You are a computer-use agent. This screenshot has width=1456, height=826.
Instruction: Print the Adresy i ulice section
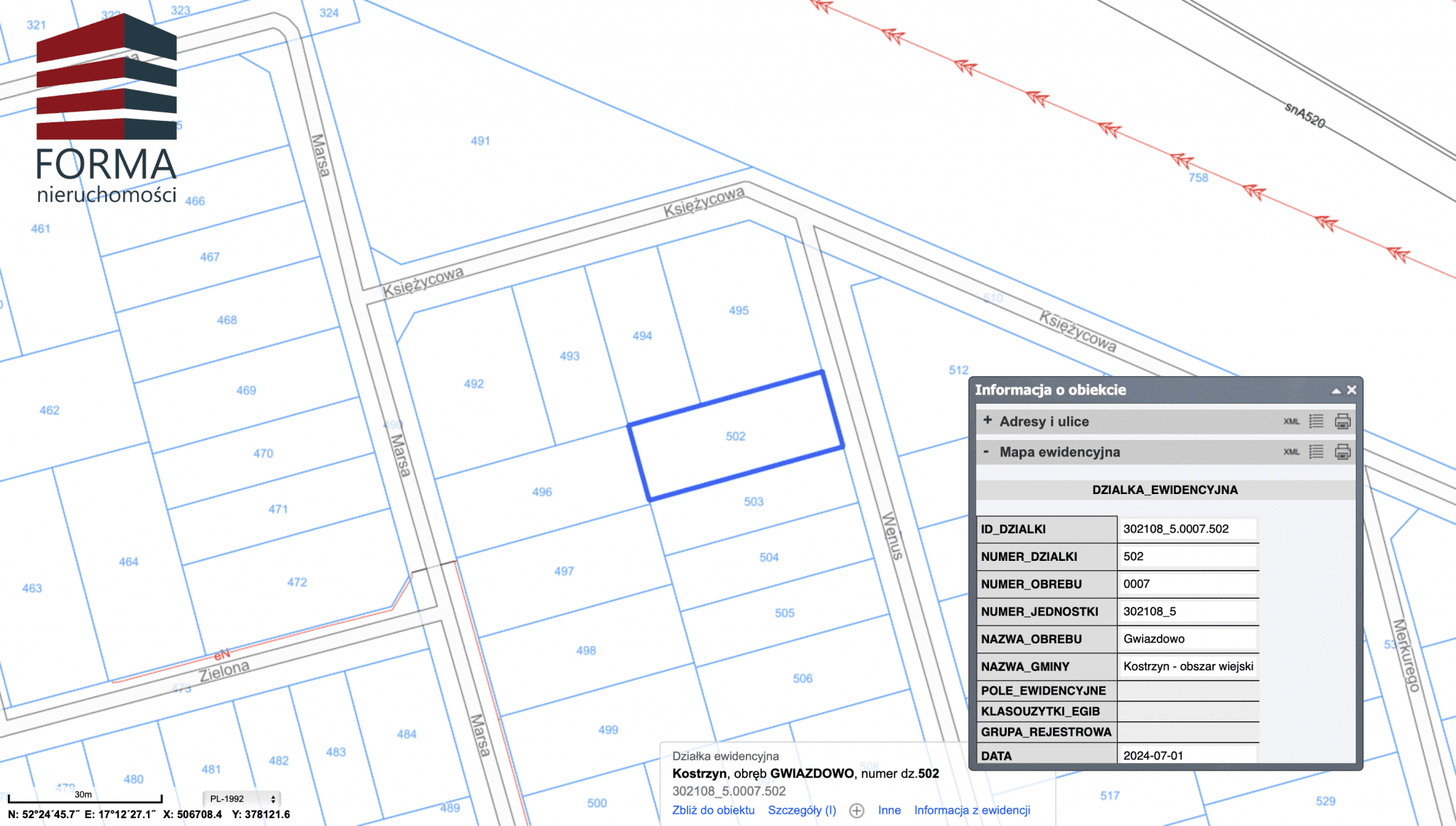(1342, 422)
